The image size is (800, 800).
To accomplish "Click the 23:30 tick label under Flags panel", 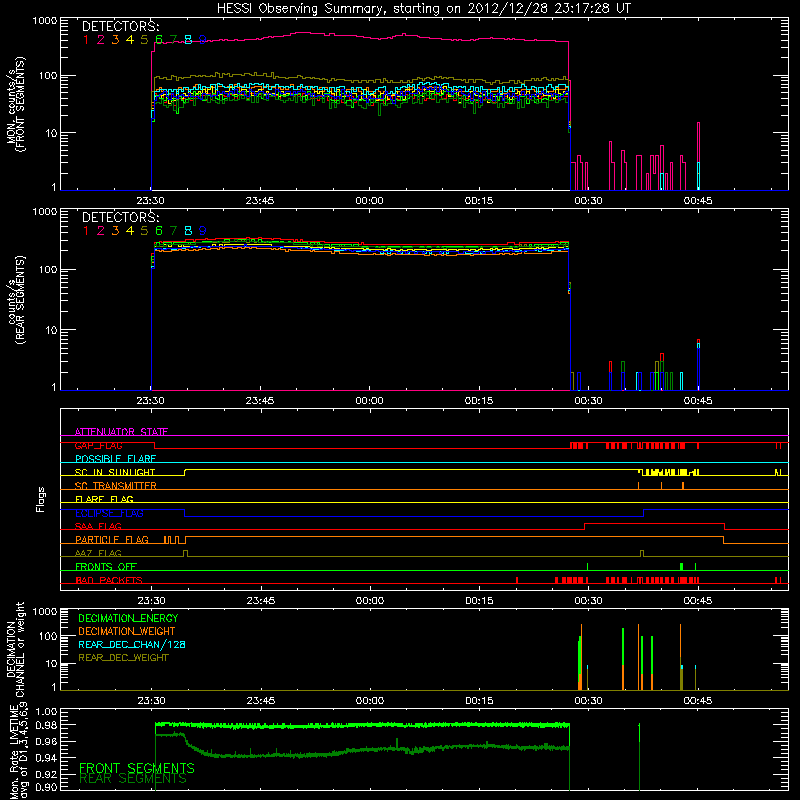I will [x=151, y=601].
